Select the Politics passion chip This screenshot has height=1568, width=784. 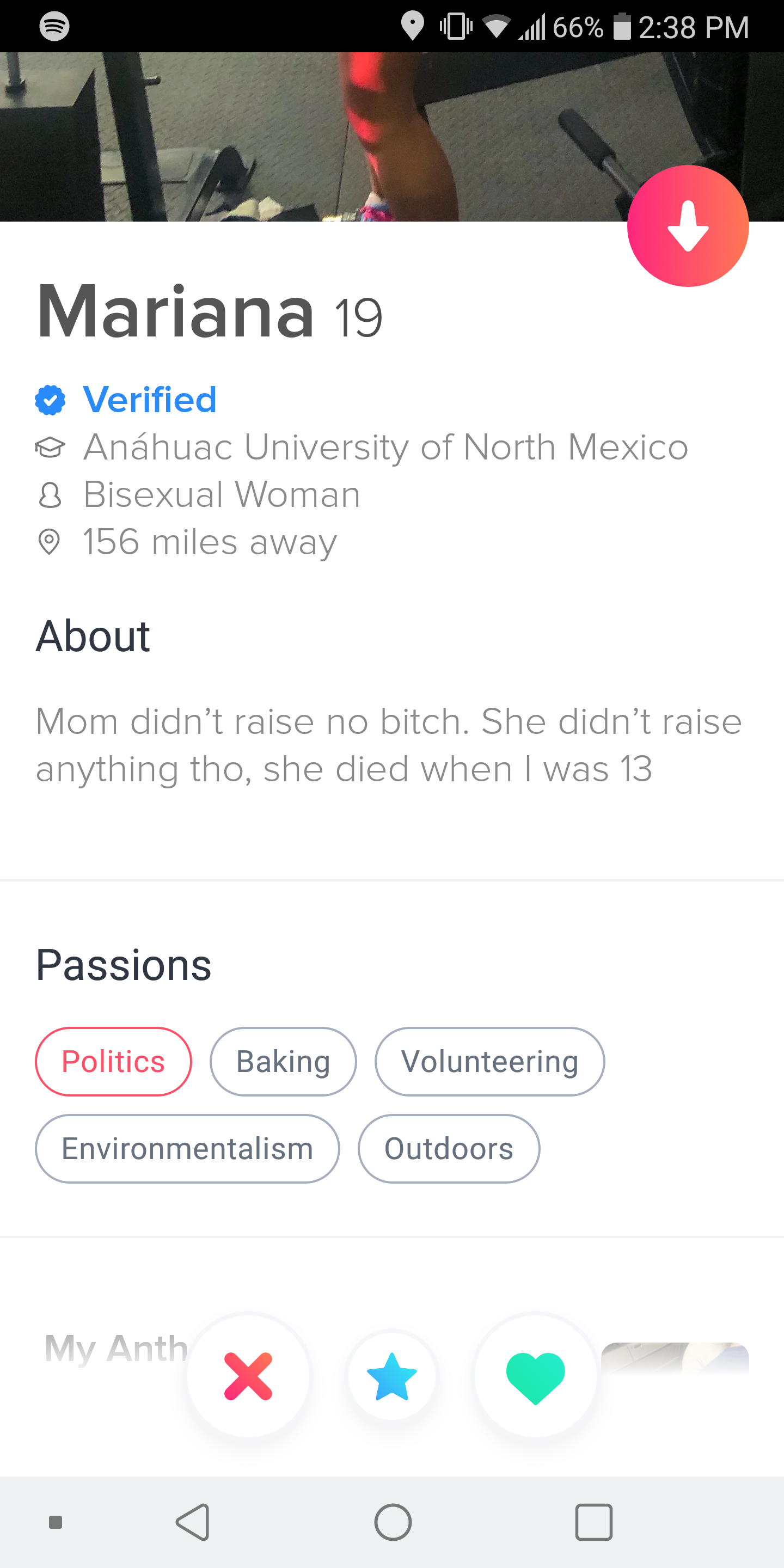tap(113, 1062)
